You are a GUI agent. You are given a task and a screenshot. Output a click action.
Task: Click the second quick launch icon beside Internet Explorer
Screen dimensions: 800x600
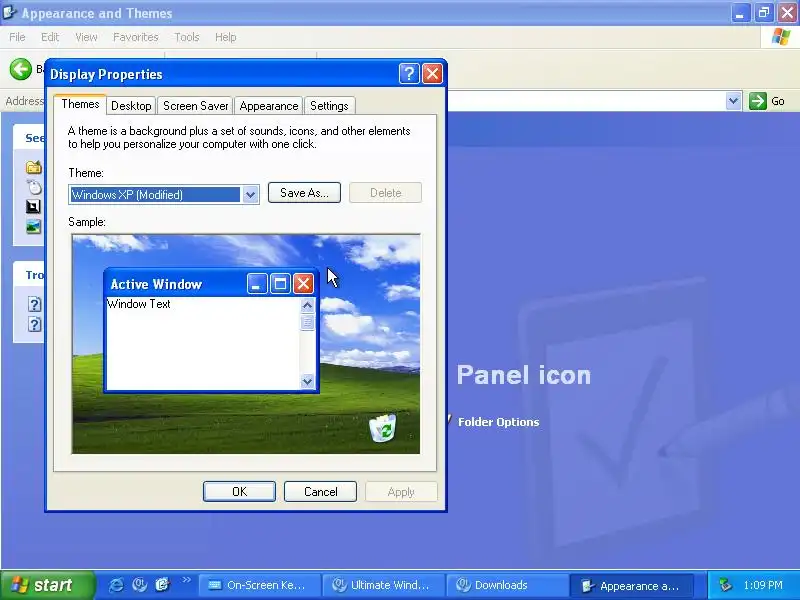coord(139,585)
